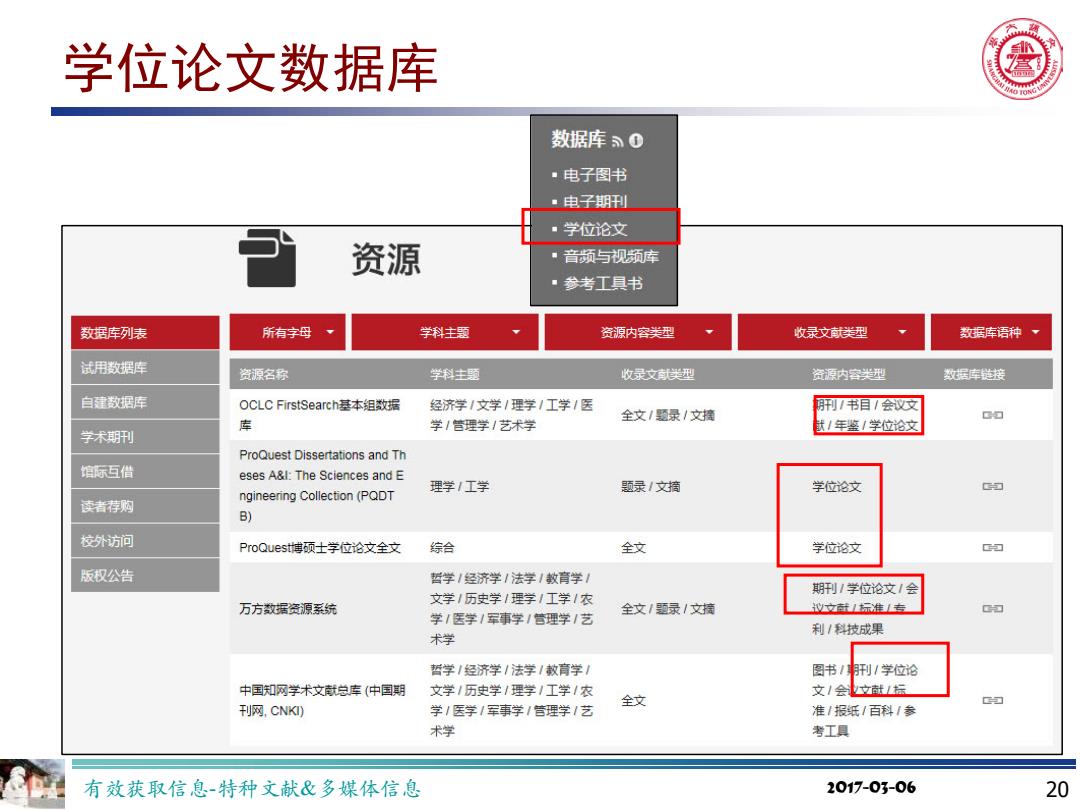Click the stacked documents icon beside 资源

[x=268, y=258]
